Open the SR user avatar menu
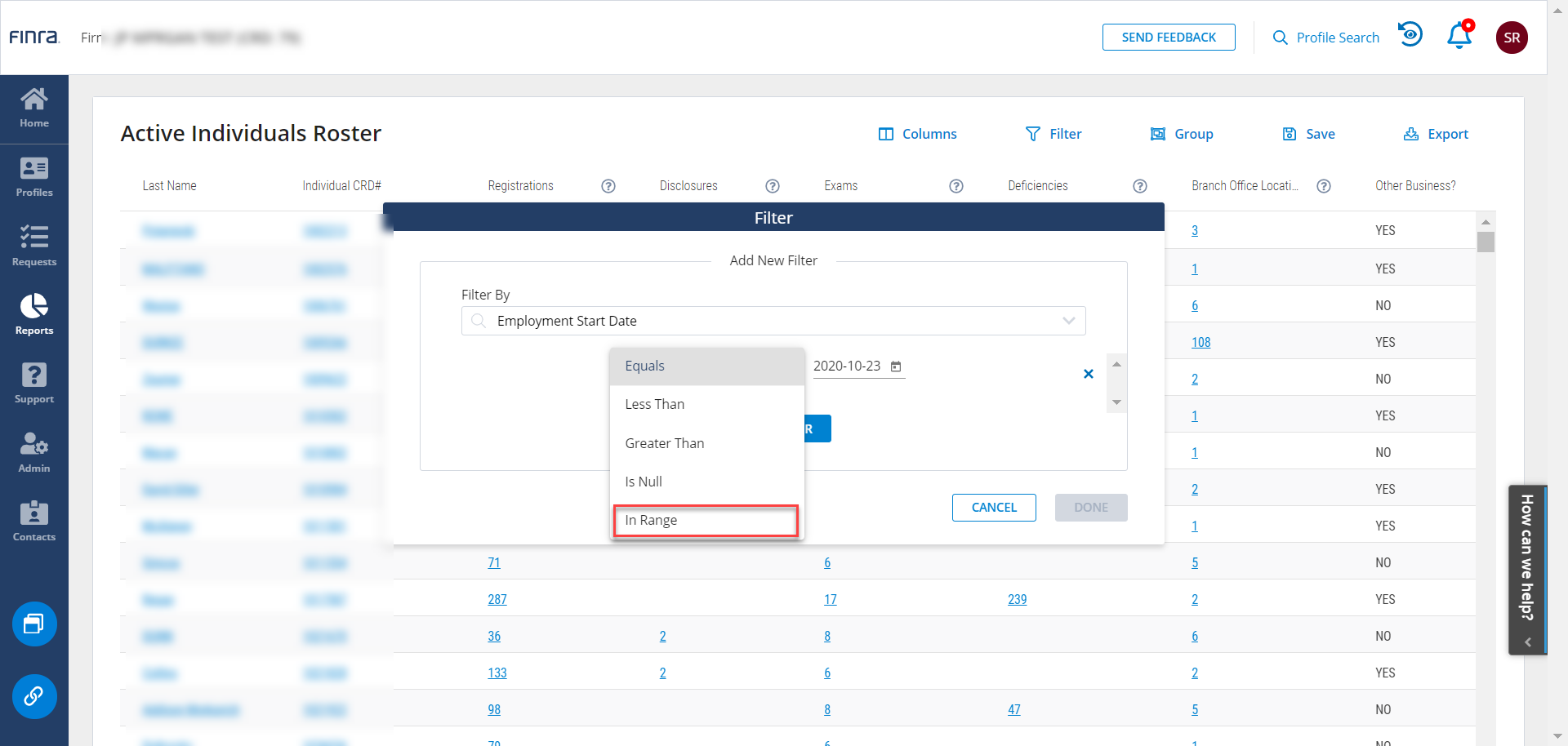The image size is (1568, 746). (x=1511, y=38)
